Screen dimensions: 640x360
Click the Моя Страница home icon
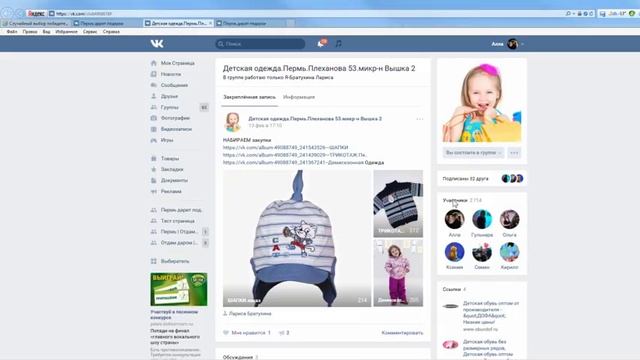pyautogui.click(x=153, y=63)
